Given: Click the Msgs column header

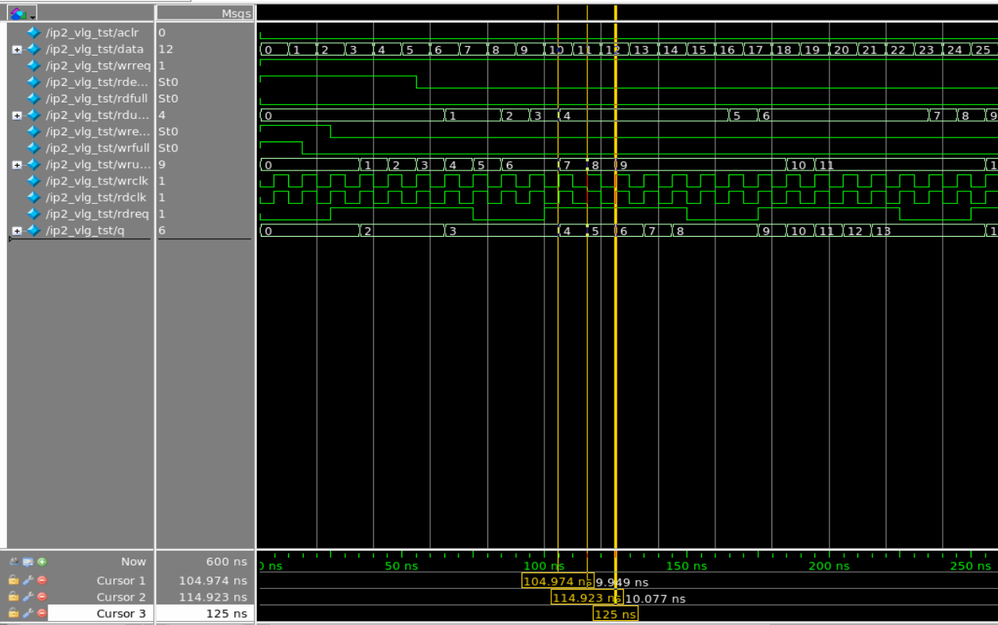Looking at the screenshot, I should pos(236,13).
